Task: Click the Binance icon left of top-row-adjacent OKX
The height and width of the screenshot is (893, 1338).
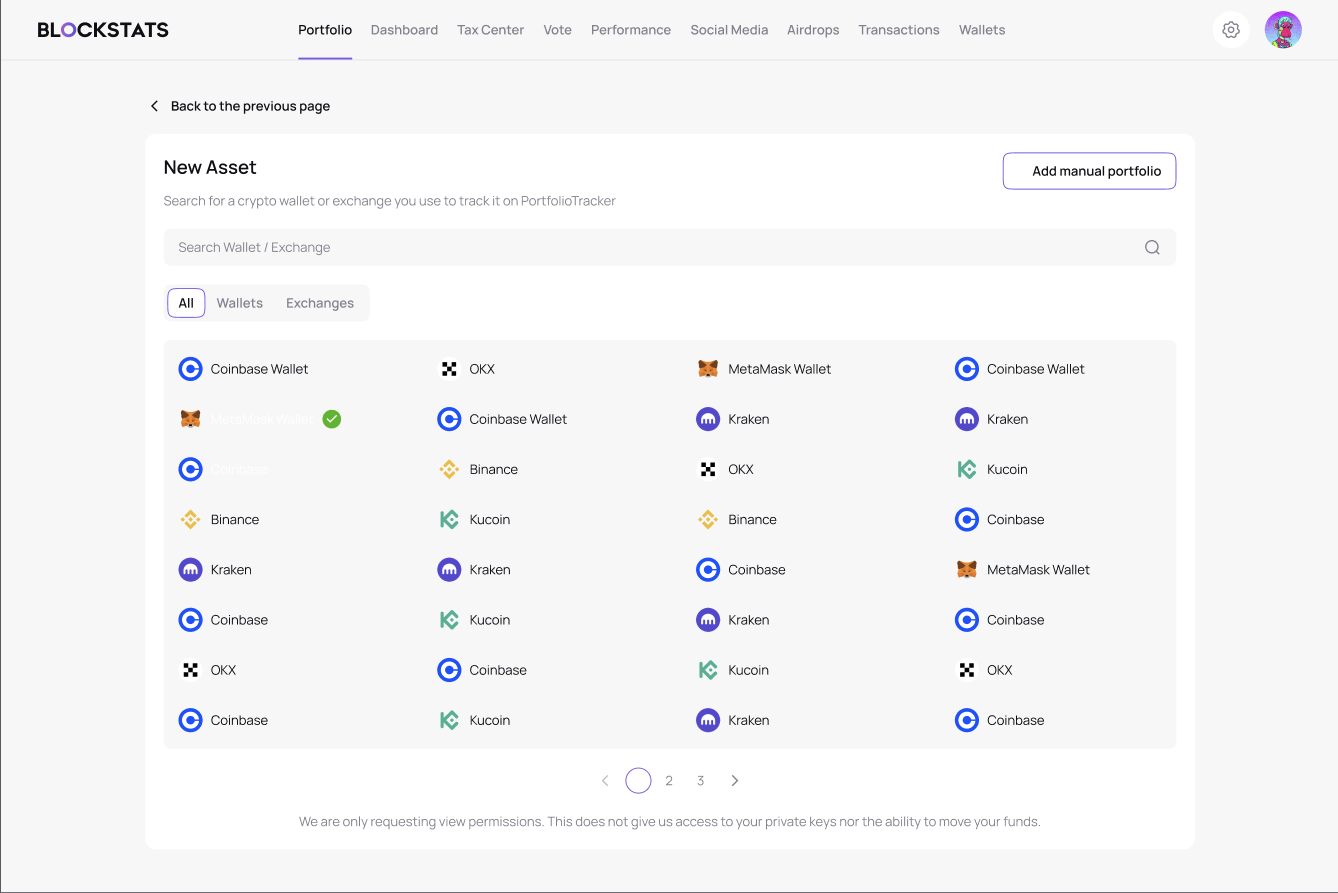Action: pos(449,469)
